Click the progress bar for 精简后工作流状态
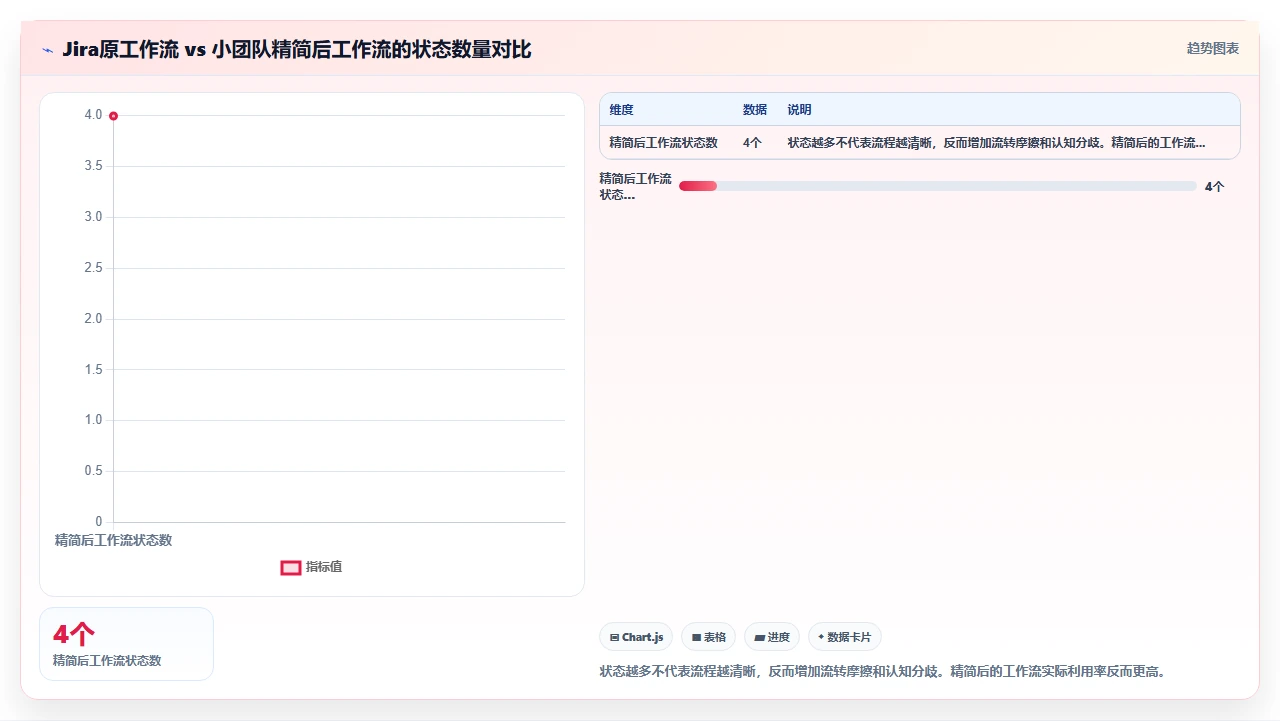 tap(937, 186)
